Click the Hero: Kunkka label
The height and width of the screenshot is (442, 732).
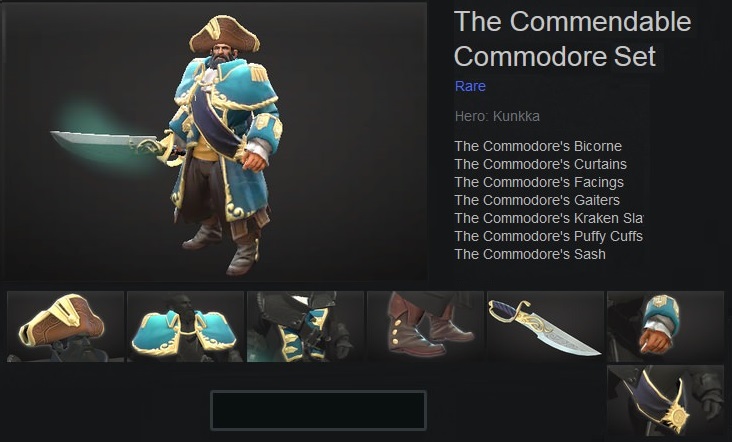[x=497, y=116]
